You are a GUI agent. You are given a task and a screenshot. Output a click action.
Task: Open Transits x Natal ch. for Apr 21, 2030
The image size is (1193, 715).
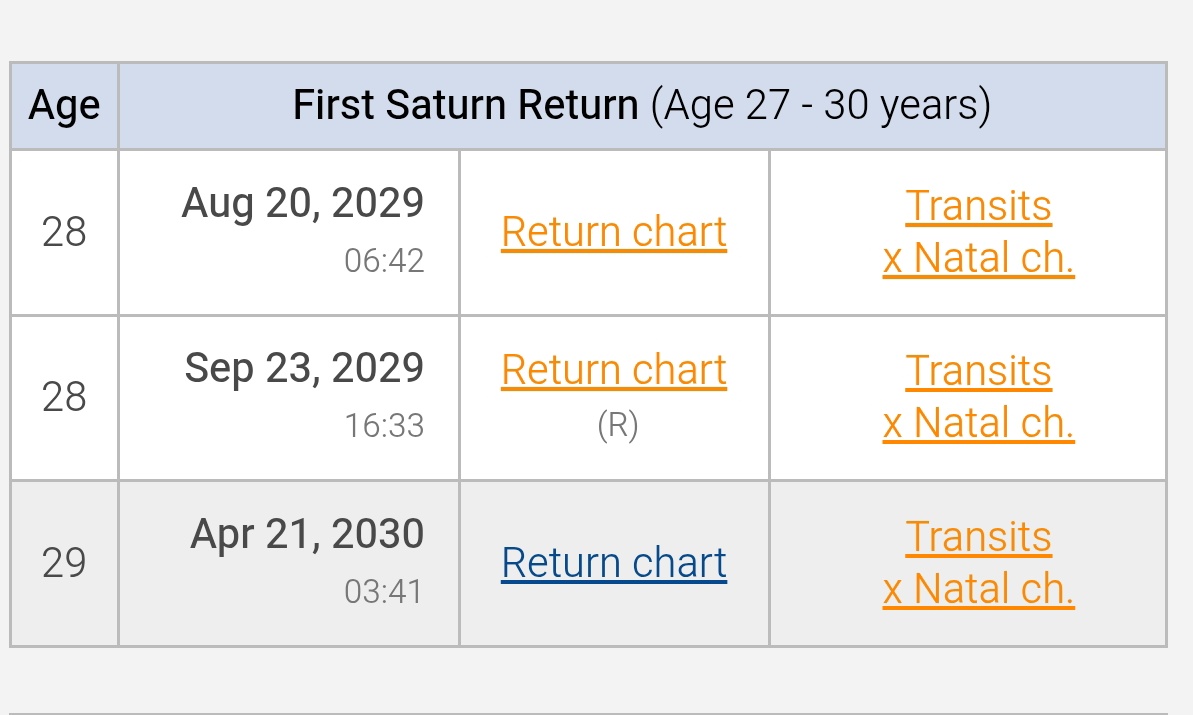978,563
